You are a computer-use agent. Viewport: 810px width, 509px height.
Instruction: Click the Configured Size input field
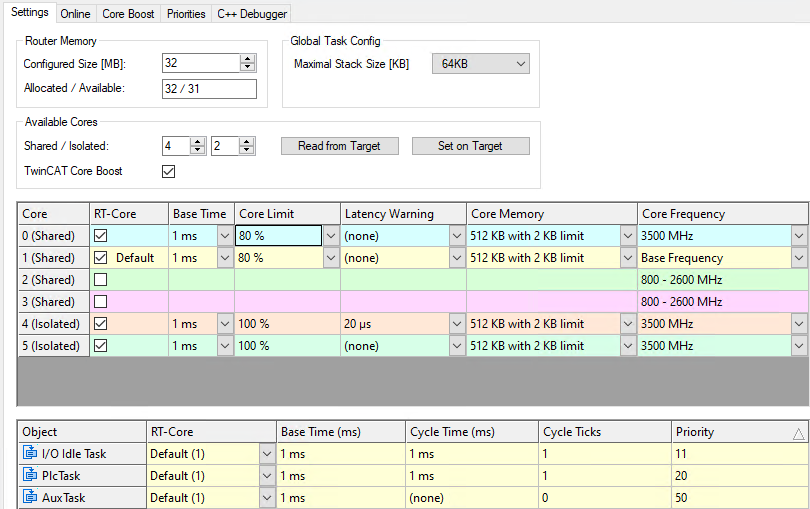[x=200, y=63]
